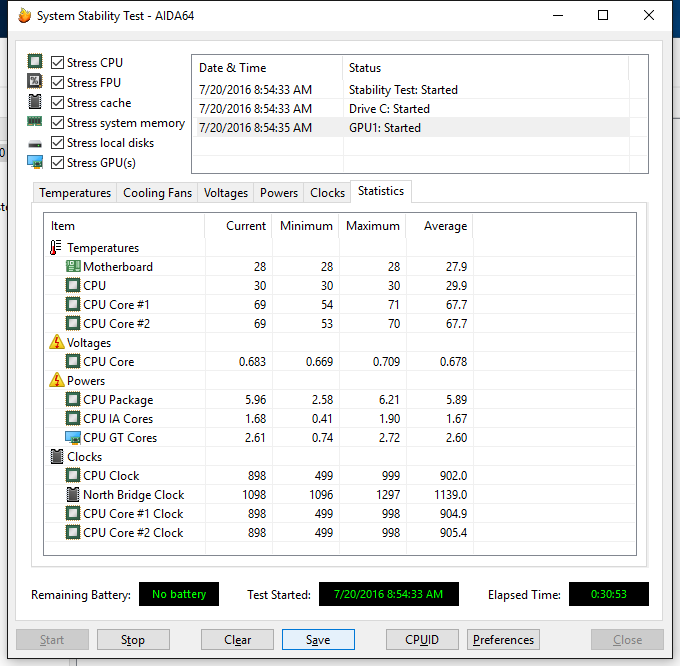Click the AIDA64 flame icon in title bar
This screenshot has height=666, width=680.
point(25,16)
